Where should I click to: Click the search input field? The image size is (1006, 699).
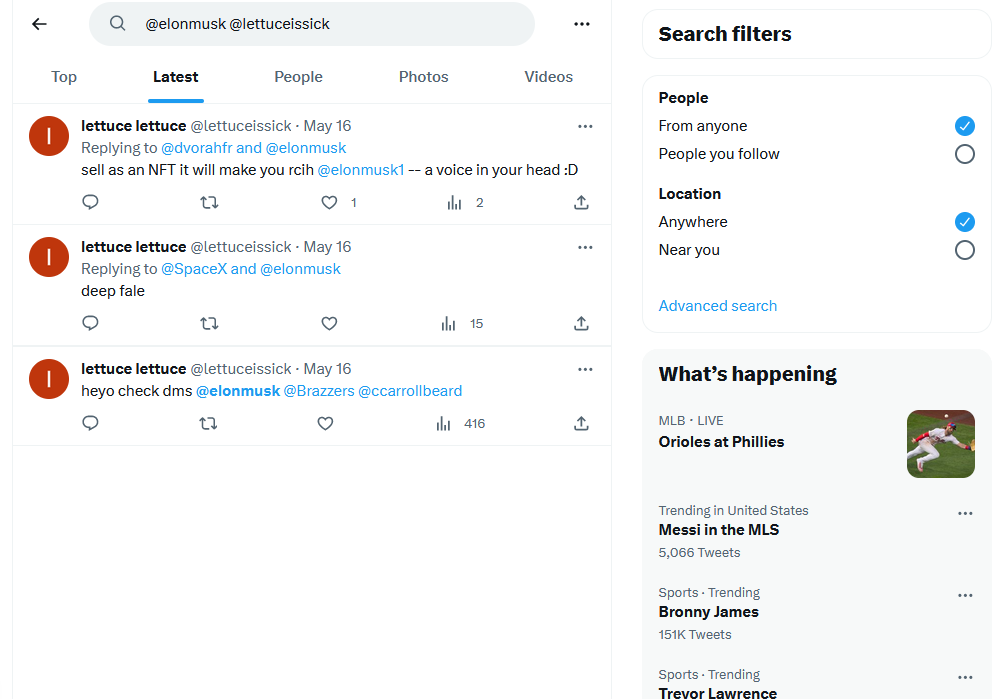312,24
